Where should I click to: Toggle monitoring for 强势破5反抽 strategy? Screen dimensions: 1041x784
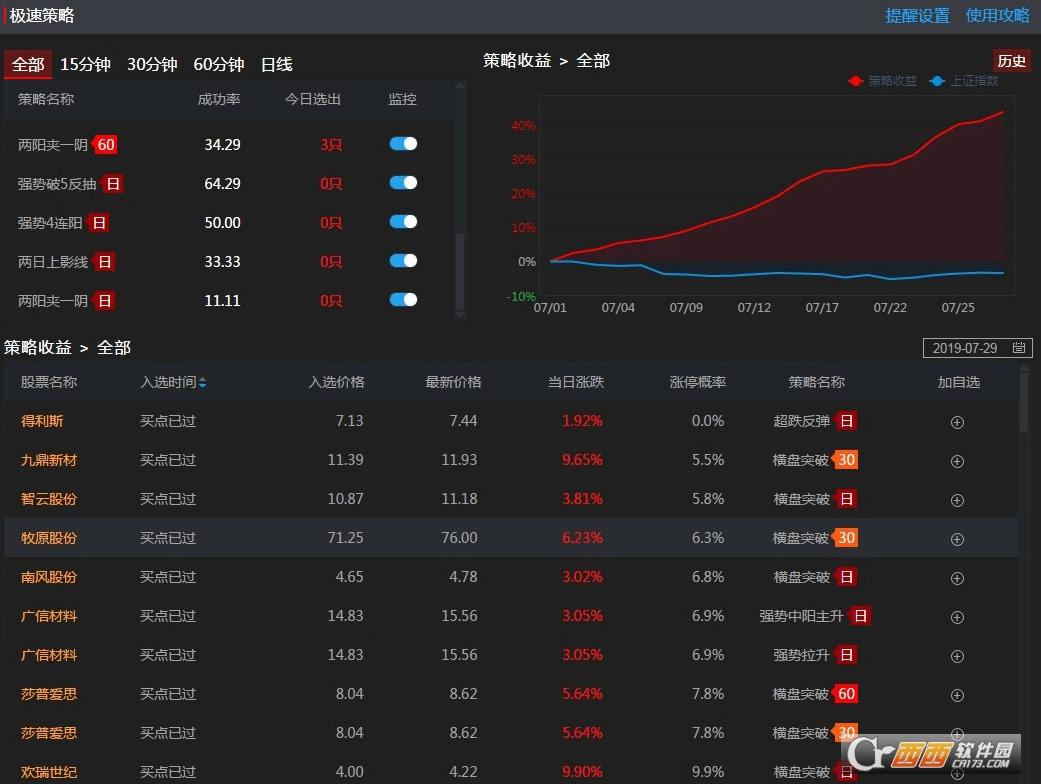click(403, 183)
